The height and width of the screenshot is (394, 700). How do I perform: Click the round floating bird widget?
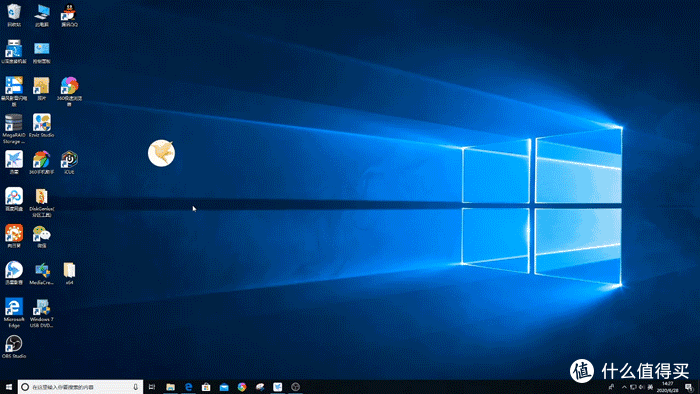point(161,153)
